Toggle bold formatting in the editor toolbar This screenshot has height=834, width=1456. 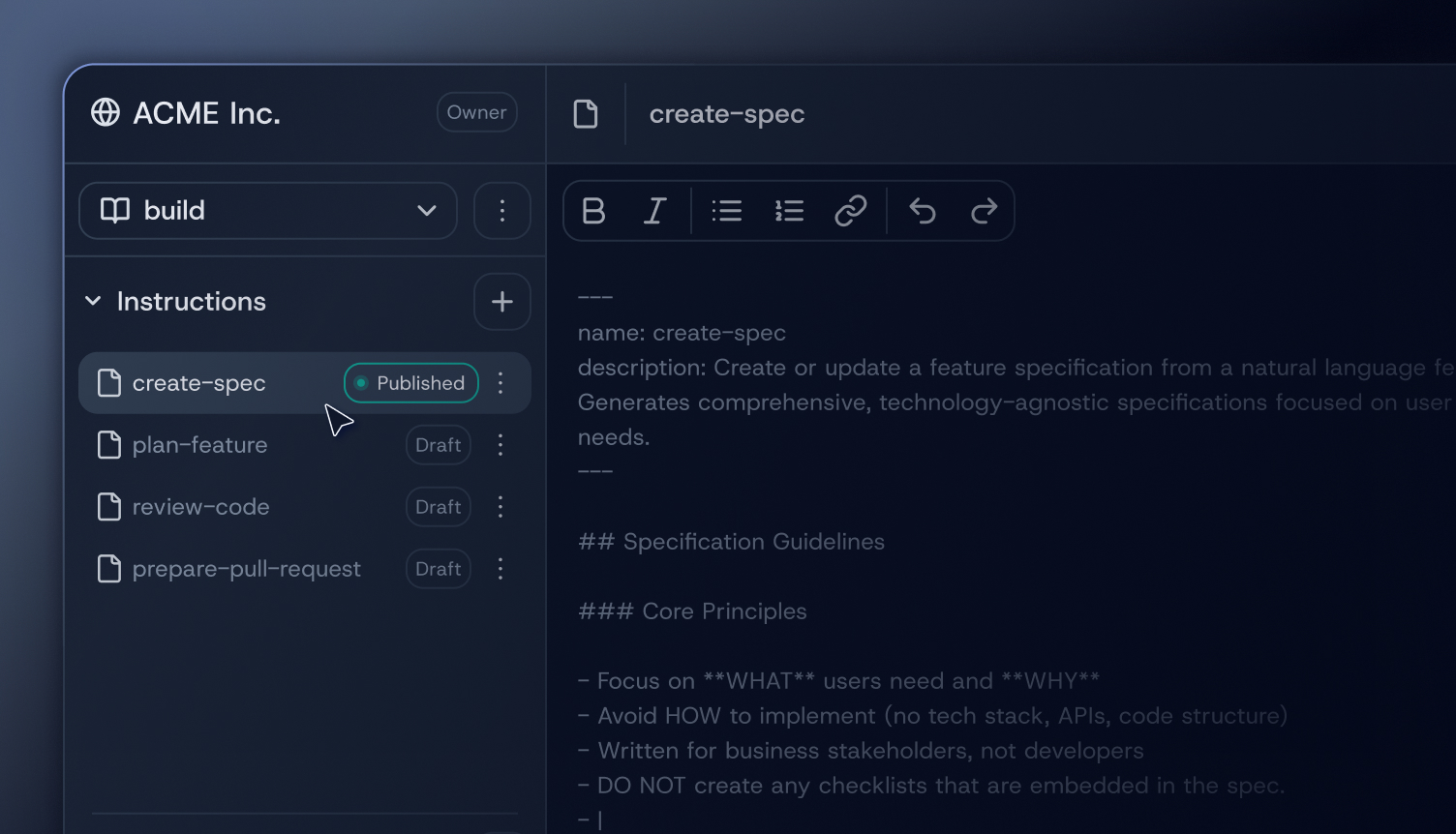point(593,210)
